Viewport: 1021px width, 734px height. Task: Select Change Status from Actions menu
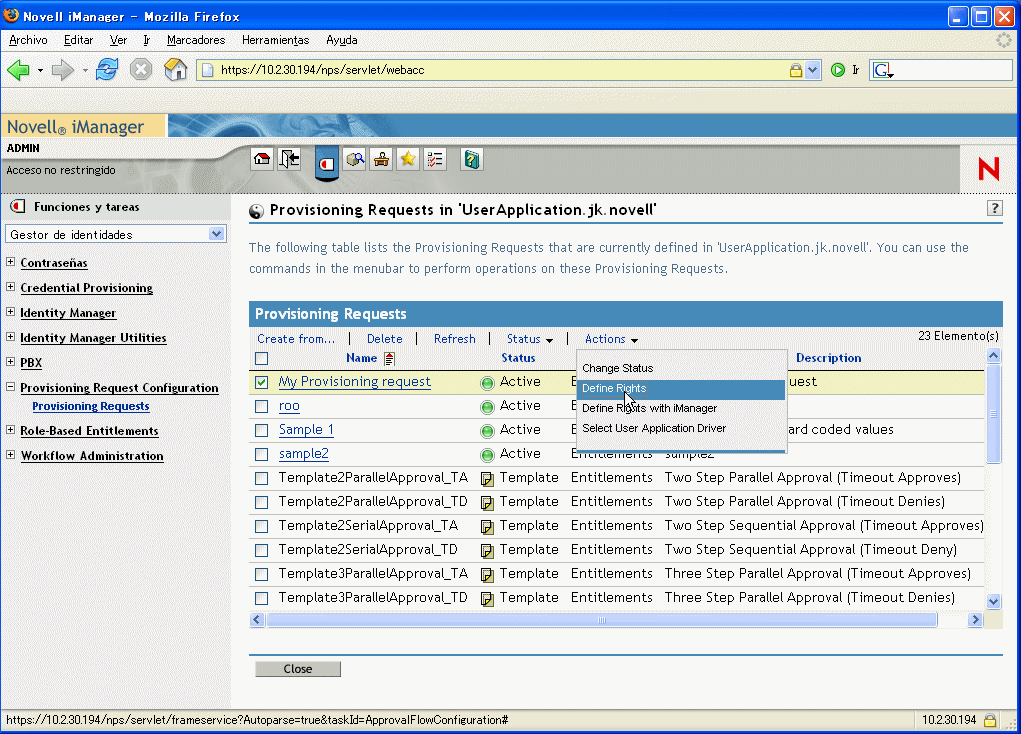pyautogui.click(x=617, y=368)
